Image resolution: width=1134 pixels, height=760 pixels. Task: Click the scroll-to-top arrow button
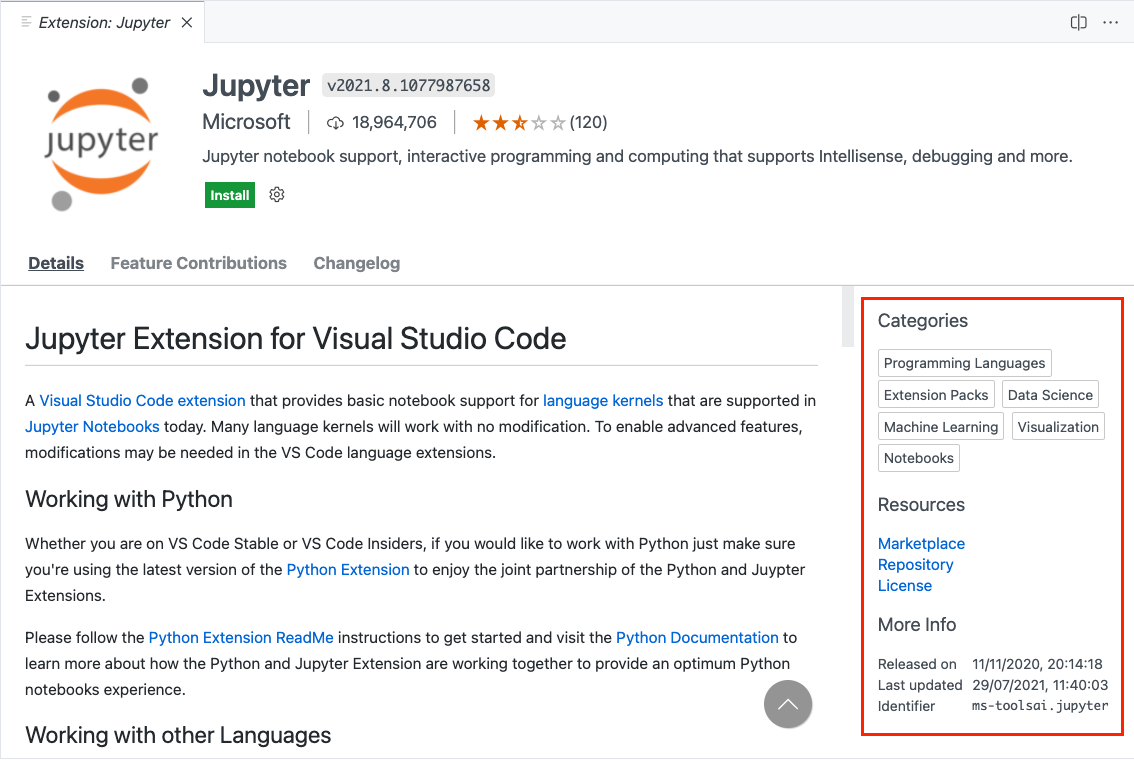[788, 704]
